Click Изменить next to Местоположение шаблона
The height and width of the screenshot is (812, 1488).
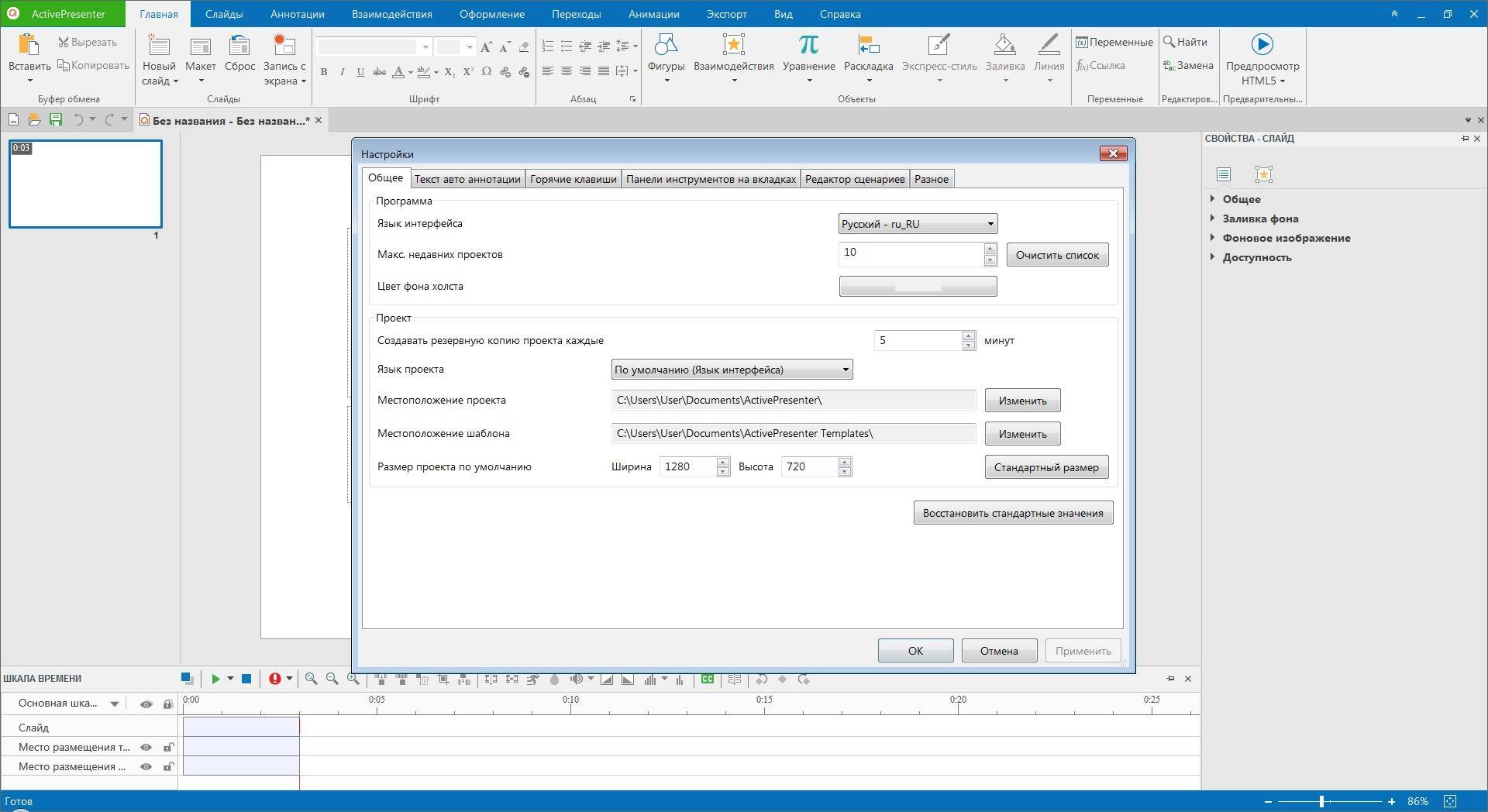pyautogui.click(x=1022, y=434)
